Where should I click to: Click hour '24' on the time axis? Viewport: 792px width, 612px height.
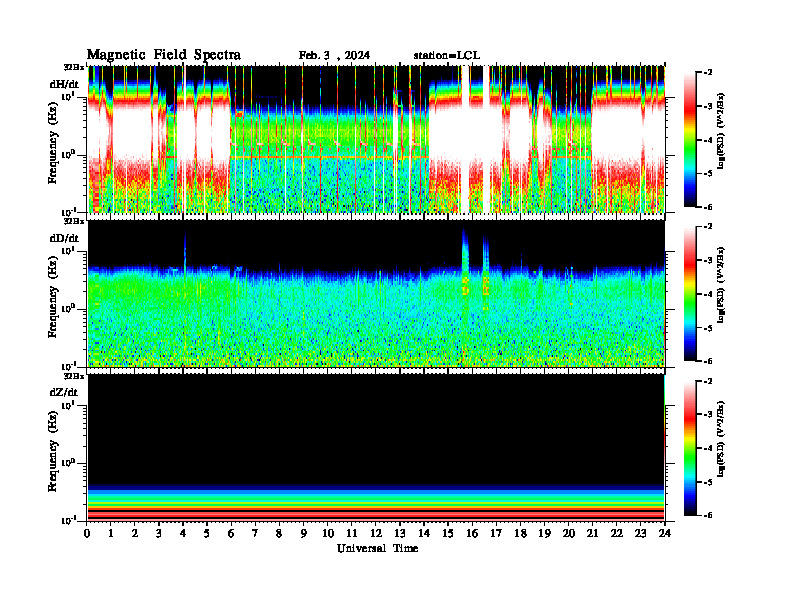(665, 533)
